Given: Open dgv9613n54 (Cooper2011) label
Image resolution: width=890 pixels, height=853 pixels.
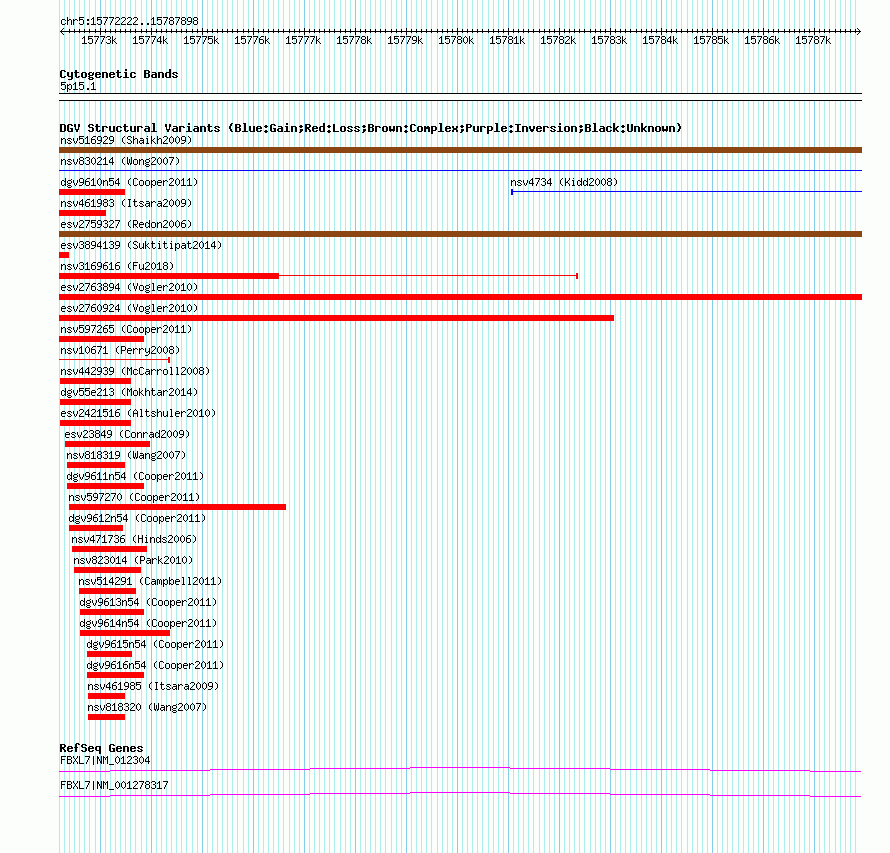Looking at the screenshot, I should click(148, 602).
